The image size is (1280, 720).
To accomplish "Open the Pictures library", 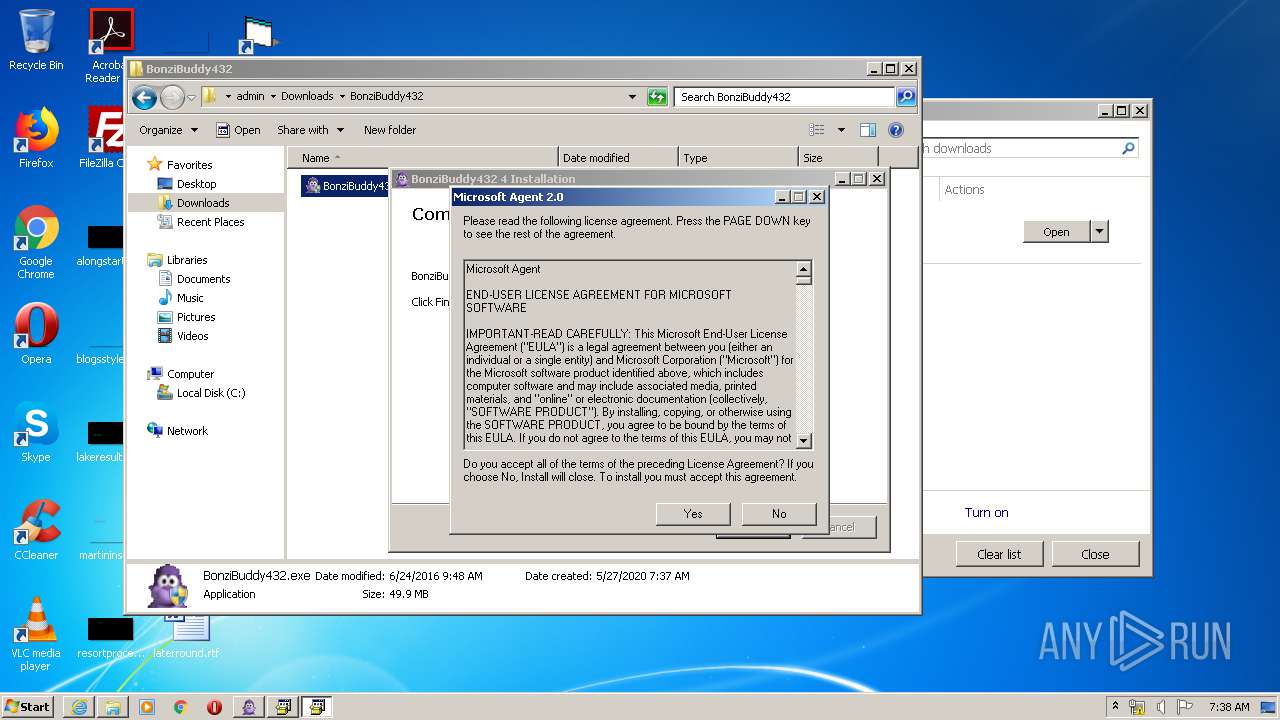I will (x=187, y=317).
